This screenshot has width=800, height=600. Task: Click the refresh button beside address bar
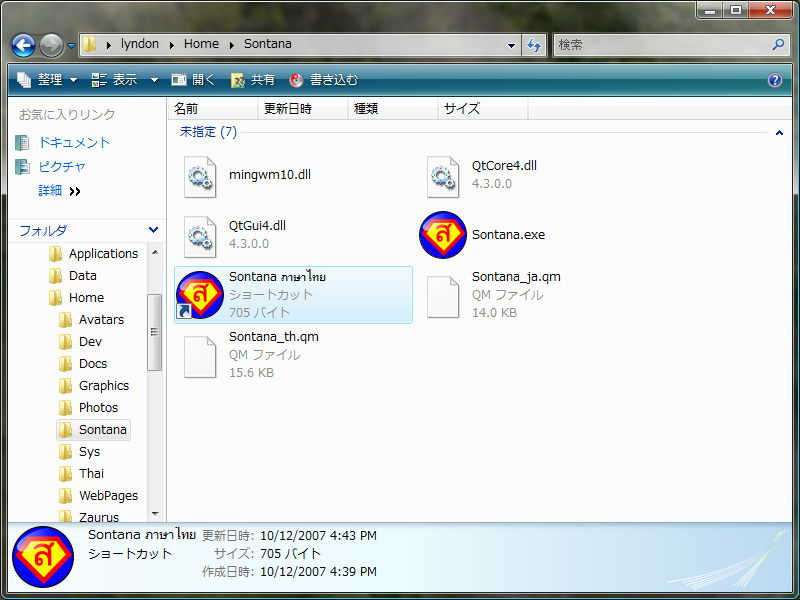[x=534, y=45]
